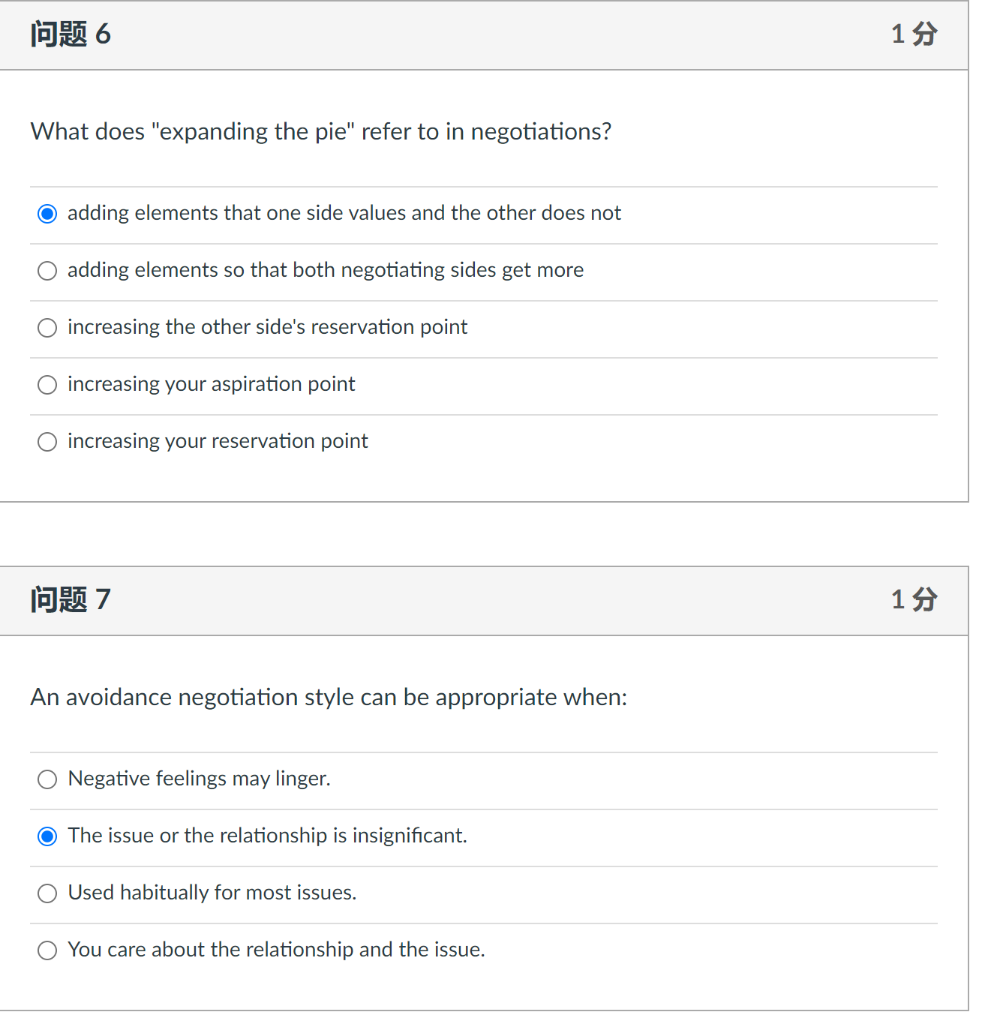Click answer text 'increasing your reservation point'
The width and height of the screenshot is (994, 1024).
[x=218, y=441]
